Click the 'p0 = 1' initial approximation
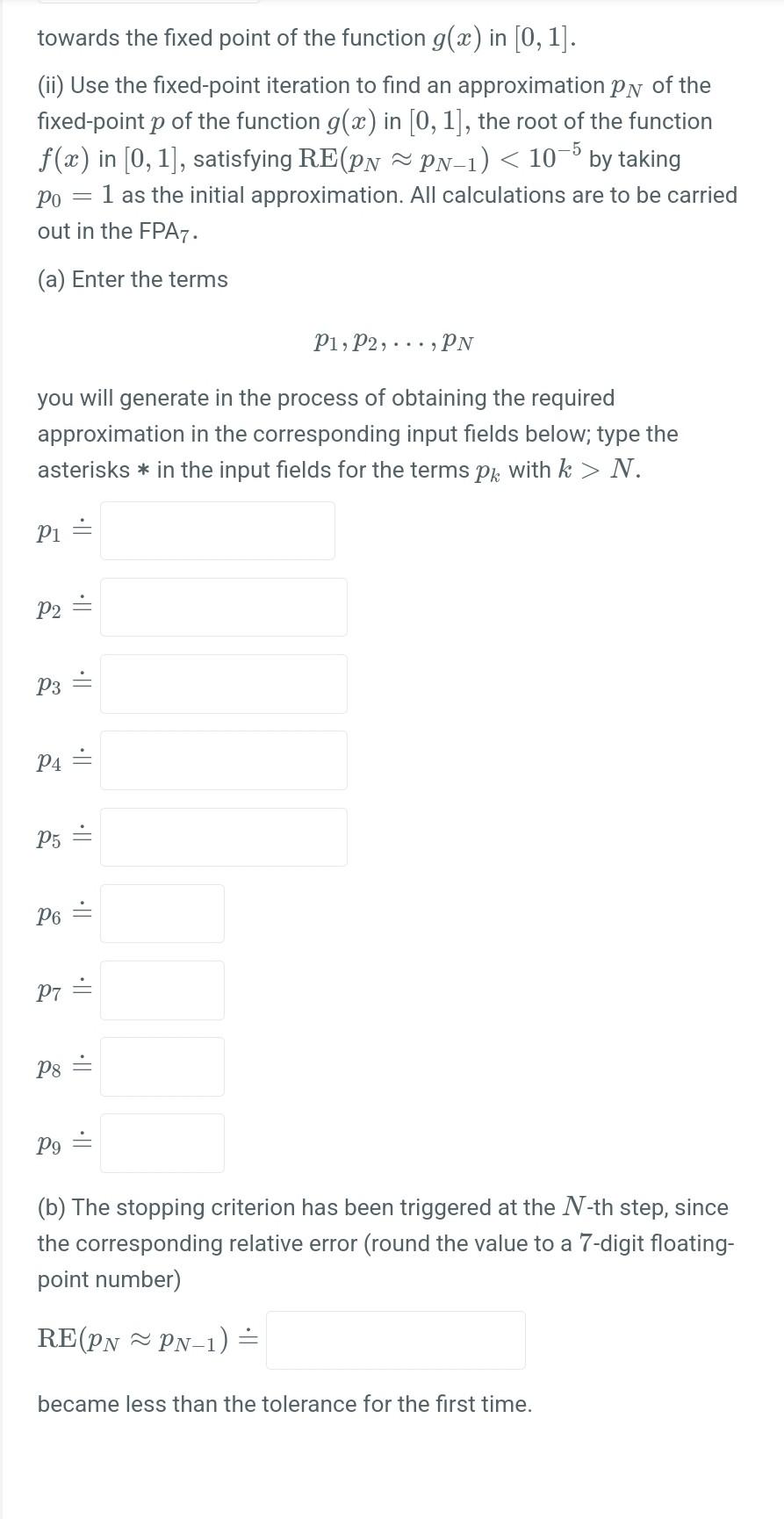Screen dimensions: 784x1519 [76, 195]
